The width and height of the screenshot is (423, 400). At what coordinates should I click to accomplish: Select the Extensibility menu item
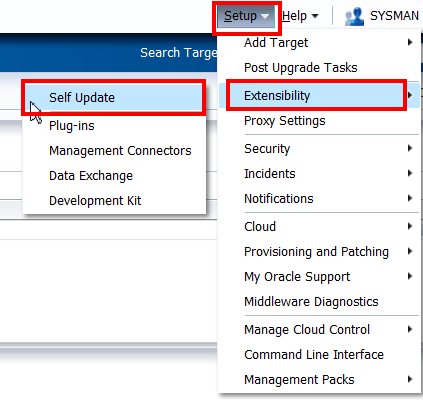click(319, 96)
